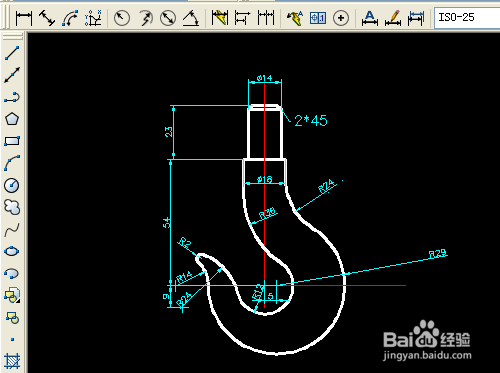Image resolution: width=500 pixels, height=373 pixels.
Task: Select the Center Mark tool
Action: click(x=341, y=18)
